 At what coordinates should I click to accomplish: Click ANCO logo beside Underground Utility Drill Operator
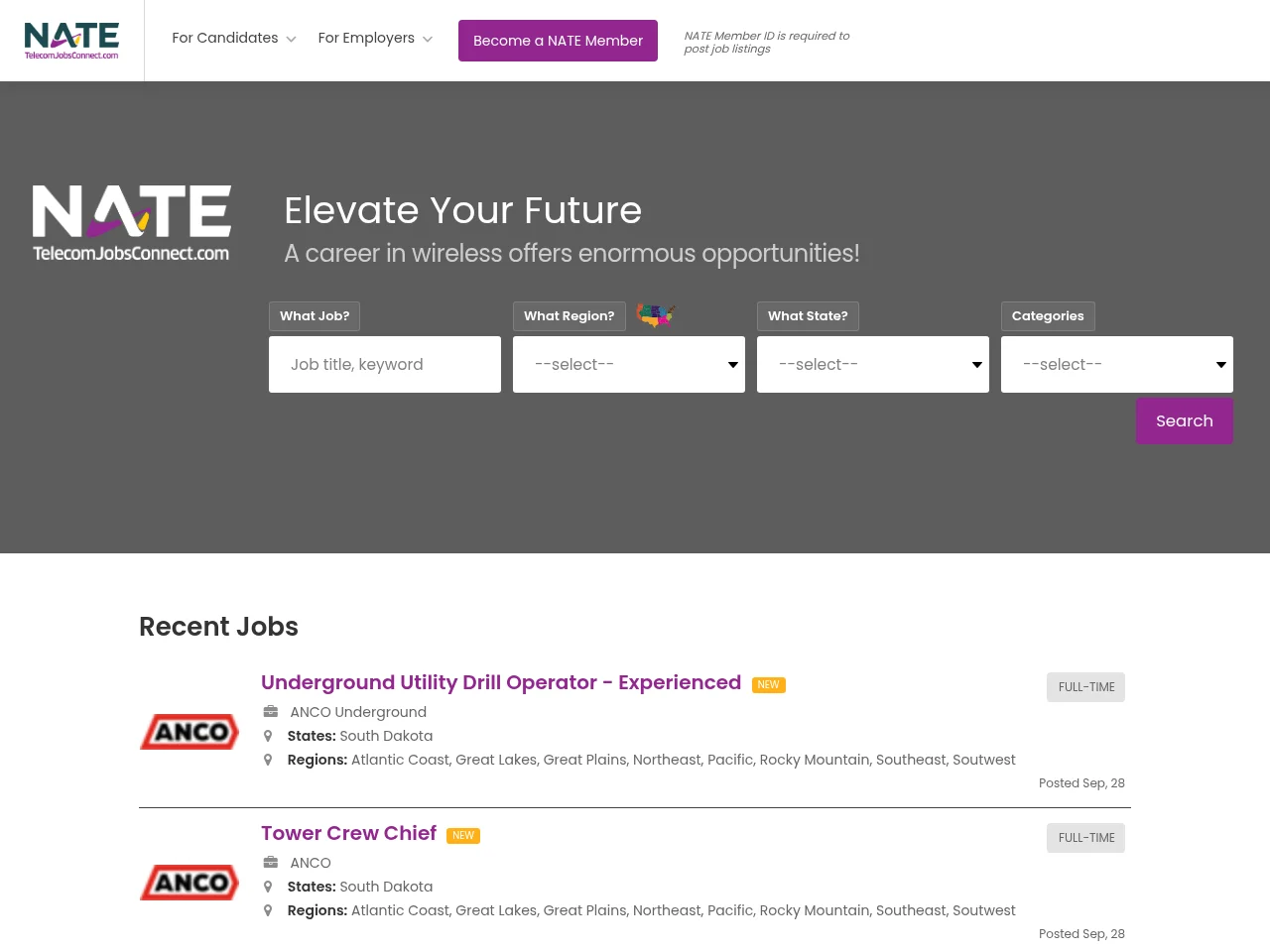pyautogui.click(x=190, y=732)
